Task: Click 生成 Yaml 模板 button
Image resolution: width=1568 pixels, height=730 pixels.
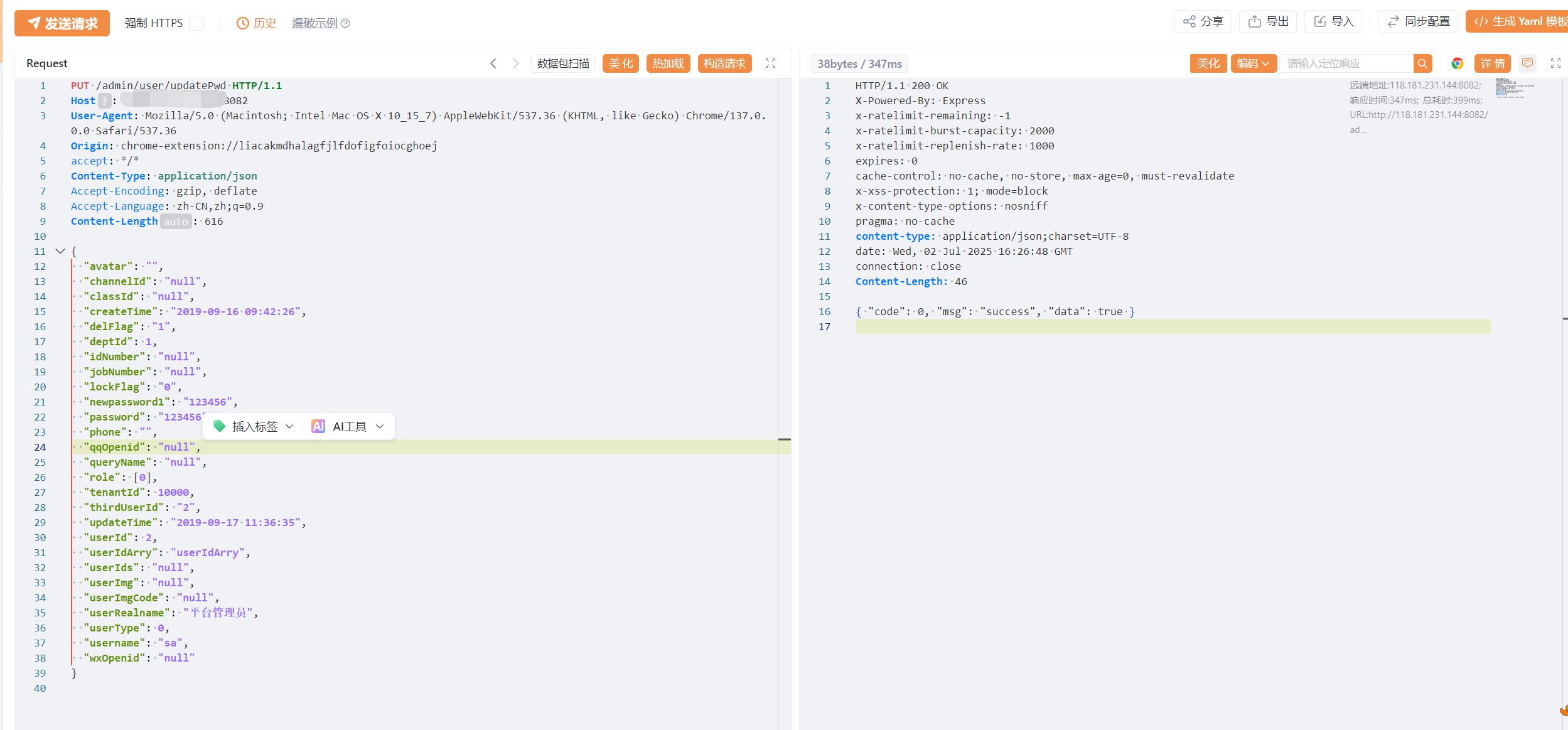Action: 1518,21
